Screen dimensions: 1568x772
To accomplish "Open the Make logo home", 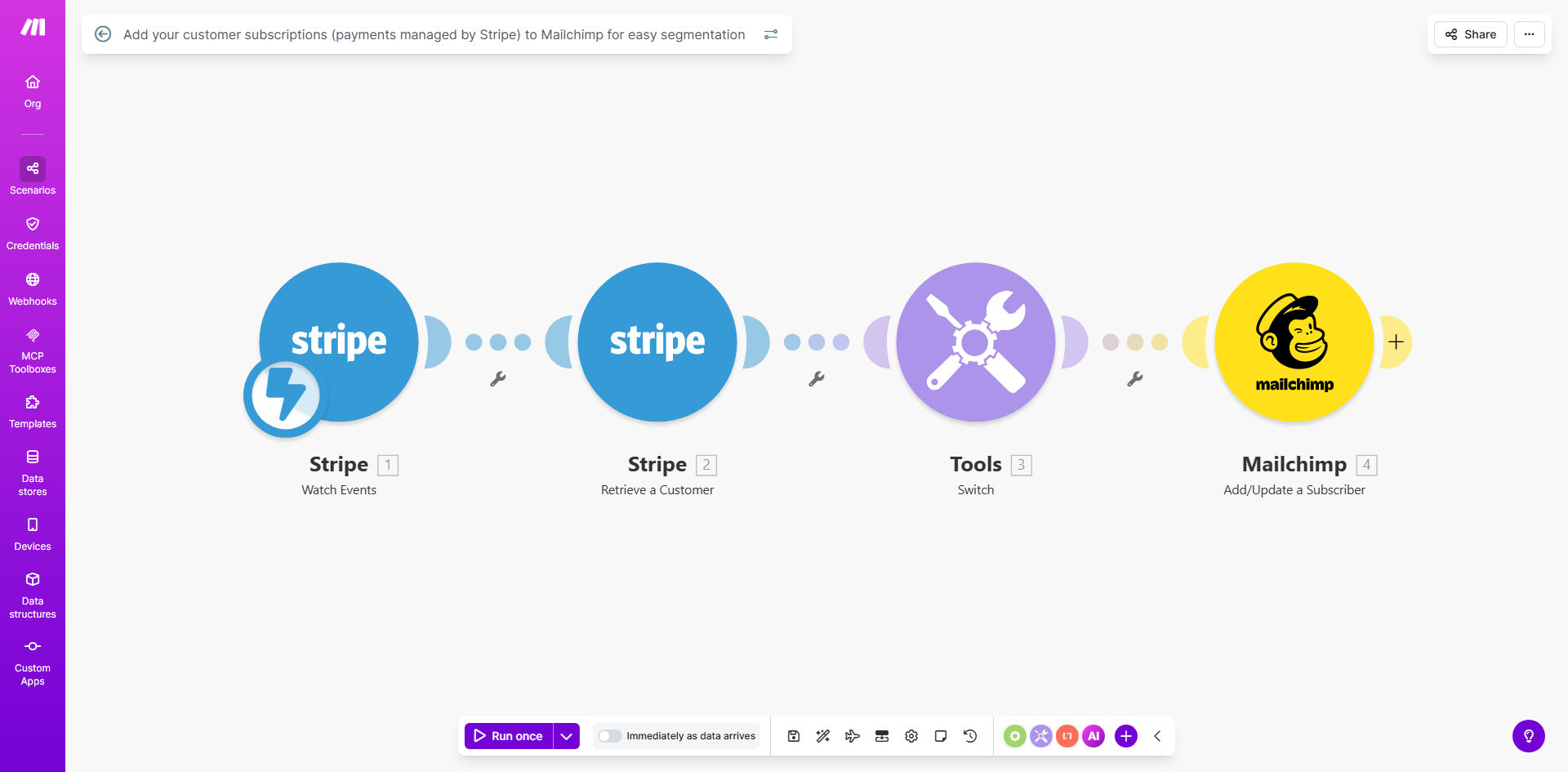I will pyautogui.click(x=33, y=27).
